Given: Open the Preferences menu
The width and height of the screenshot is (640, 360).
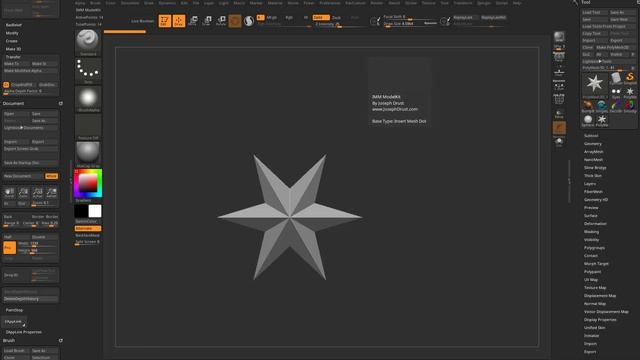Looking at the screenshot, I should click(x=330, y=3).
